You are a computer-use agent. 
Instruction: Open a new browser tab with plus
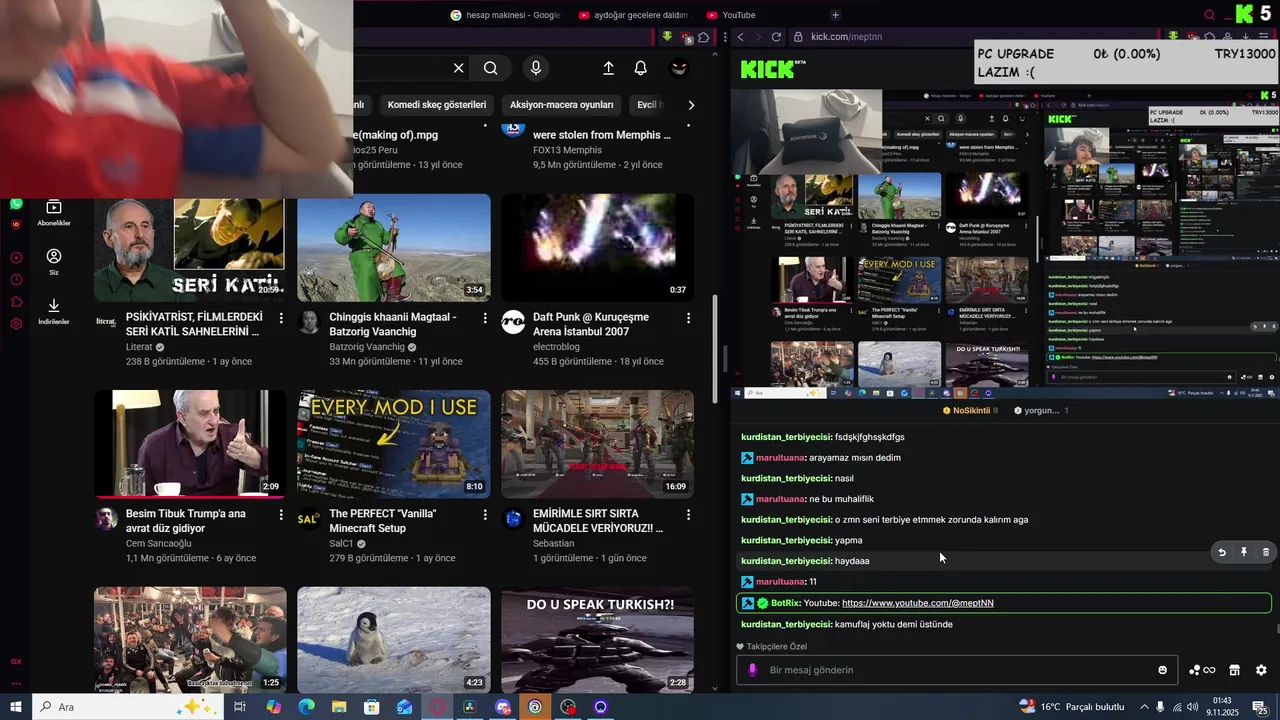pos(836,15)
